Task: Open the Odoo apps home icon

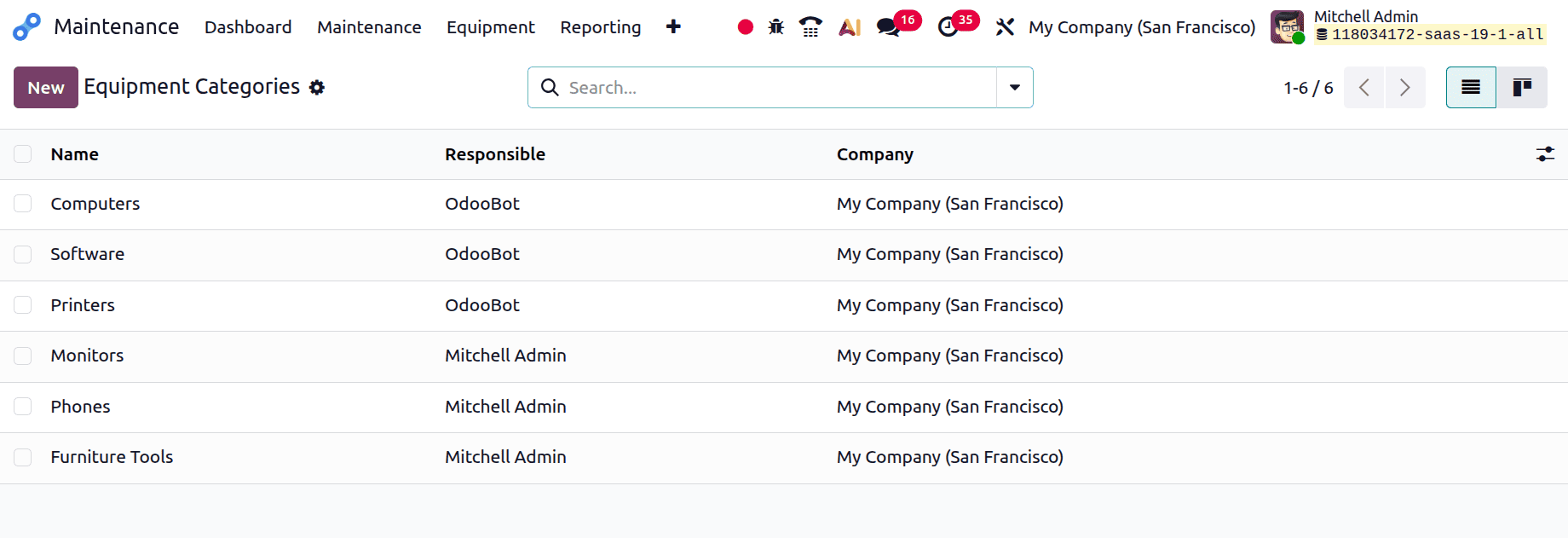Action: [26, 27]
